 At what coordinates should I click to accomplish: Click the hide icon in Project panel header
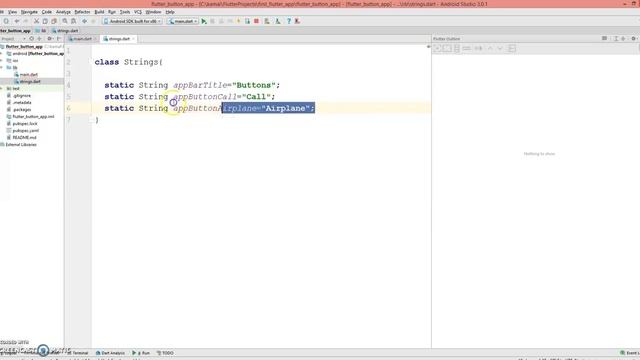click(x=59, y=39)
